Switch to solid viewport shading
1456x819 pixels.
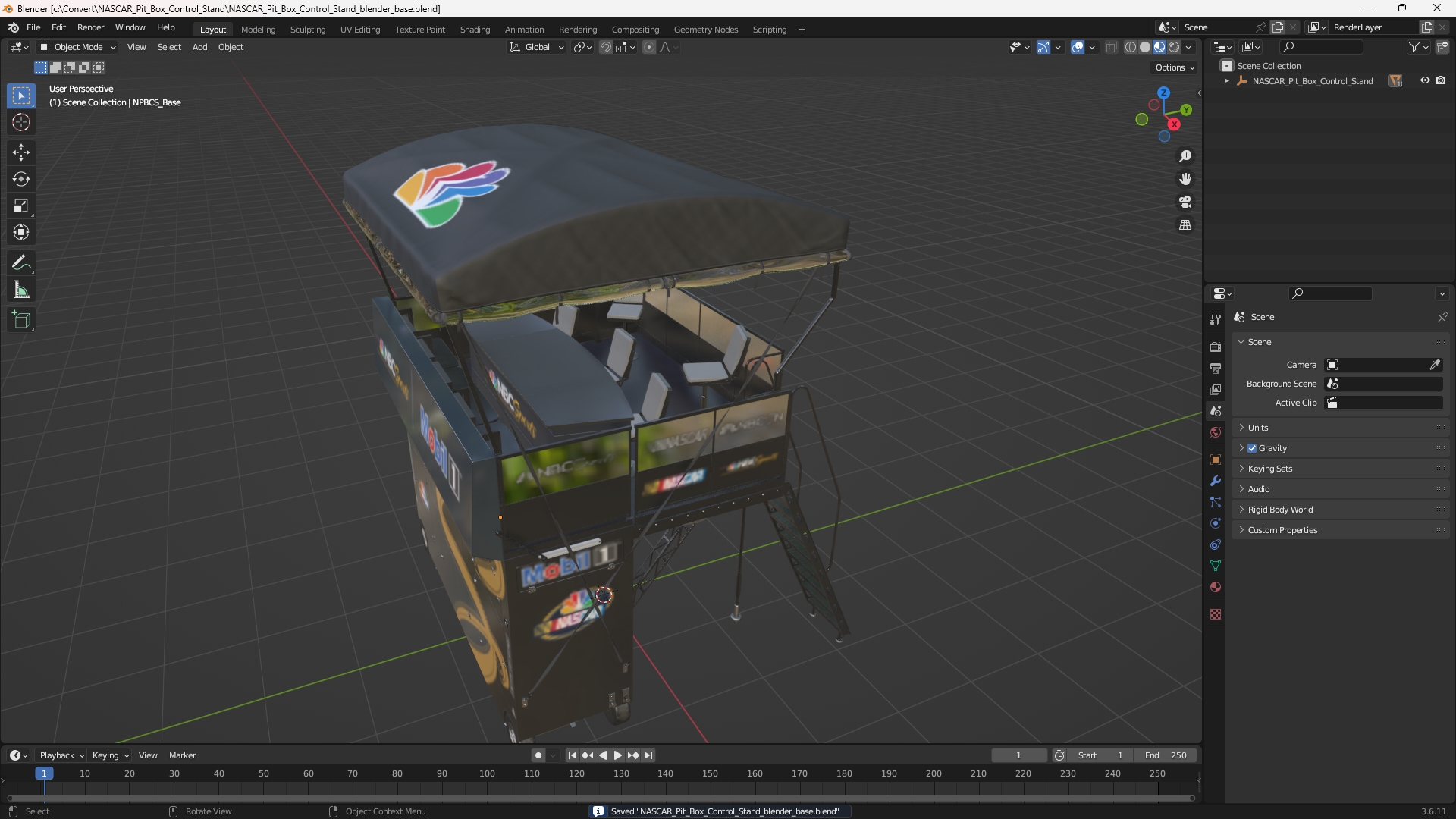click(x=1145, y=47)
